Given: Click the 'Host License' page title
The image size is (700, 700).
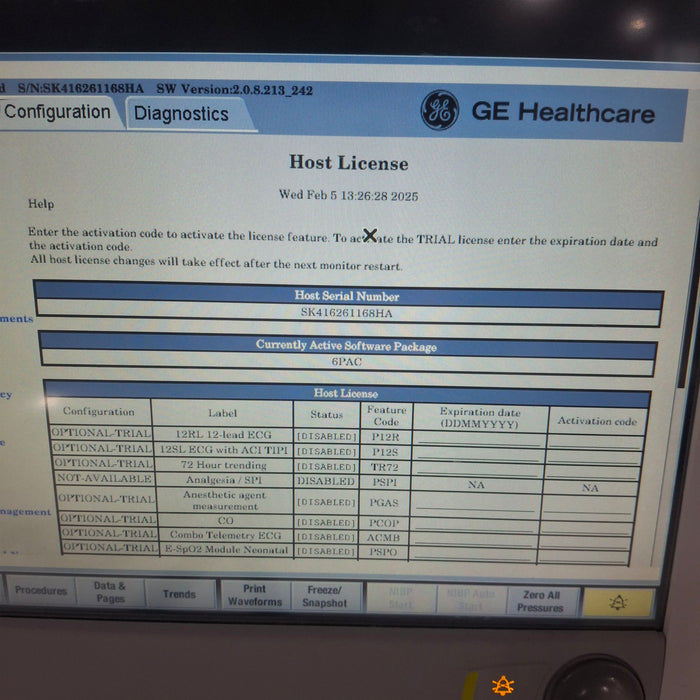Looking at the screenshot, I should (x=349, y=162).
